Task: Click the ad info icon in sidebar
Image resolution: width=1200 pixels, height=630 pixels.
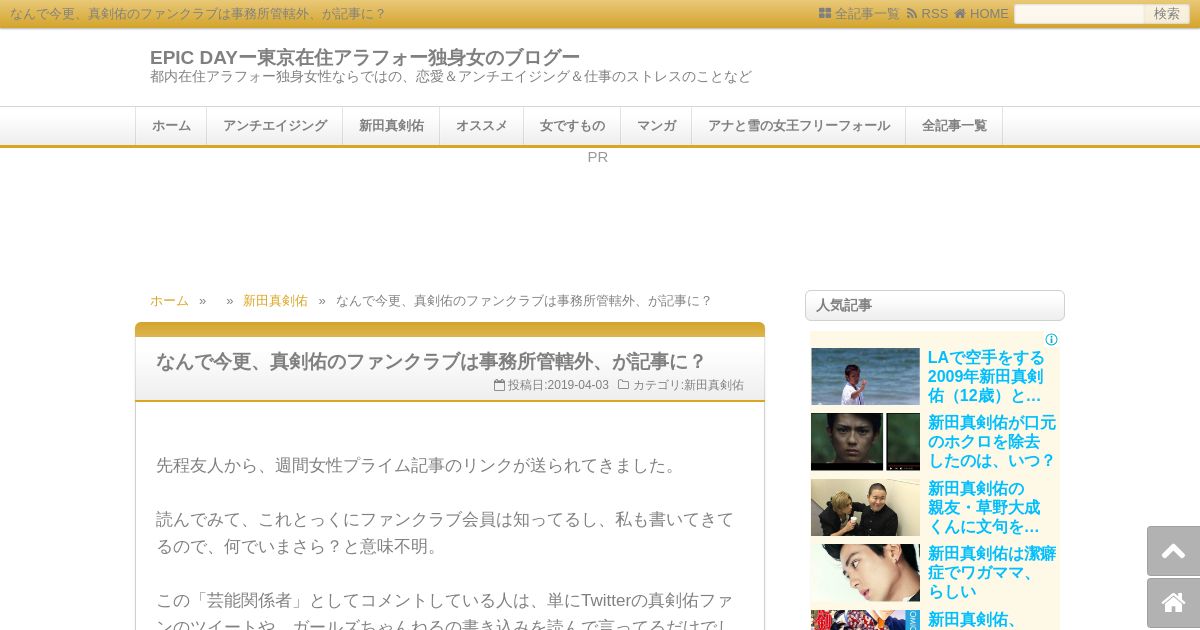Action: tap(1051, 340)
